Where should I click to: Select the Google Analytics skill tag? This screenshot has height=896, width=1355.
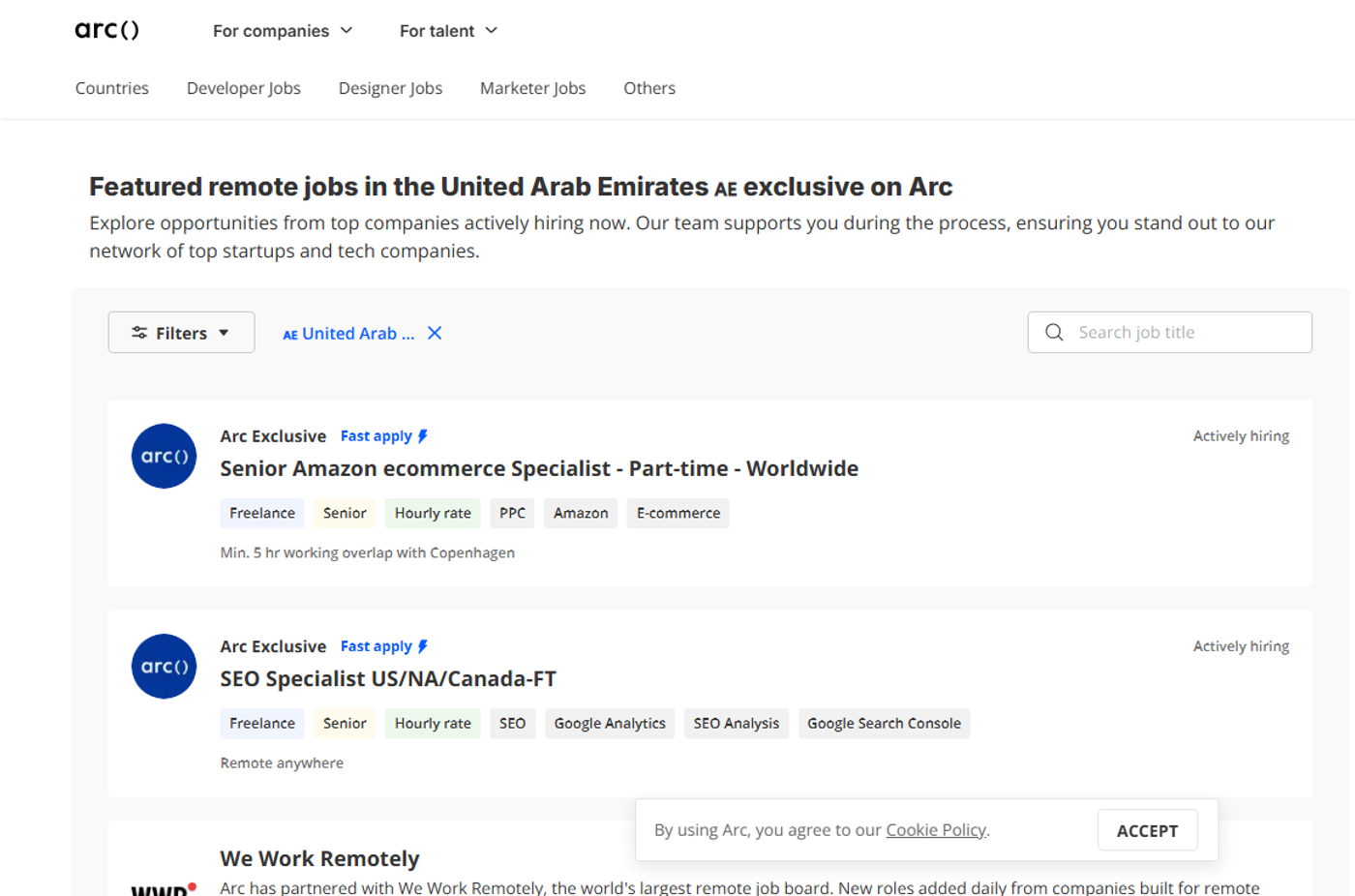[x=610, y=723]
